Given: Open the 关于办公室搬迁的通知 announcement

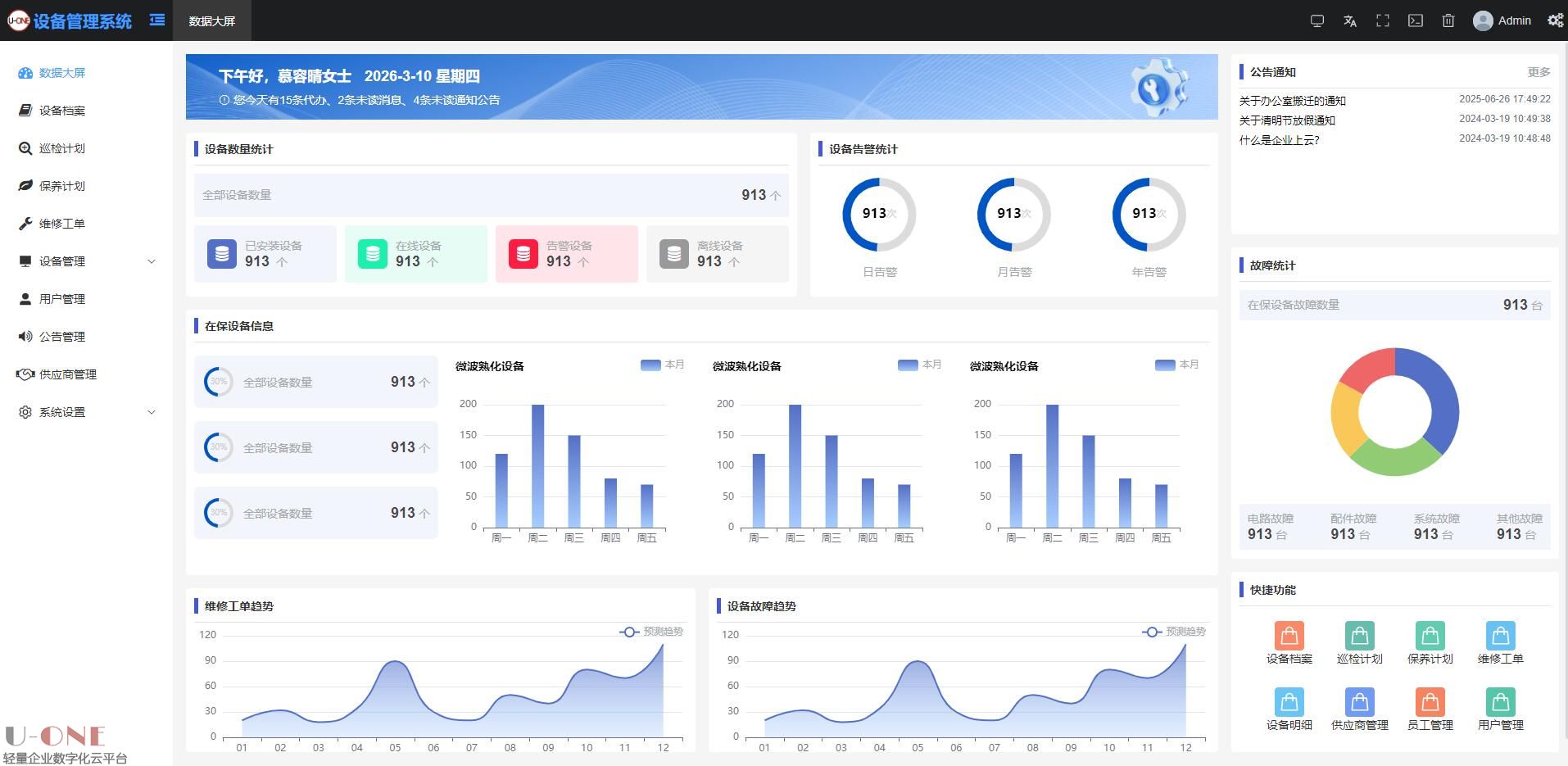Looking at the screenshot, I should 1292,101.
